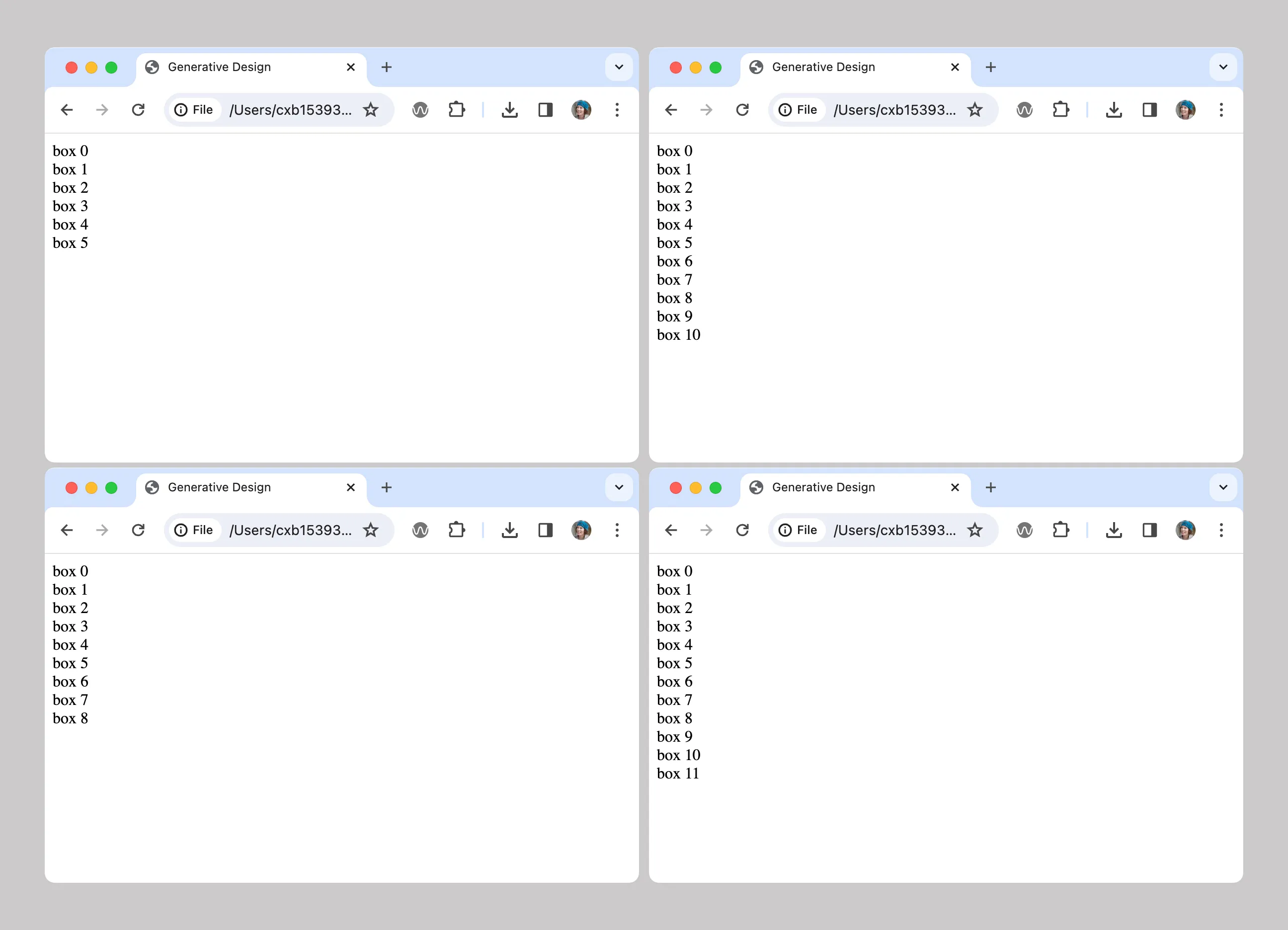Toggle the bookmark star in the bottom-left address bar
The width and height of the screenshot is (1288, 930).
(371, 530)
